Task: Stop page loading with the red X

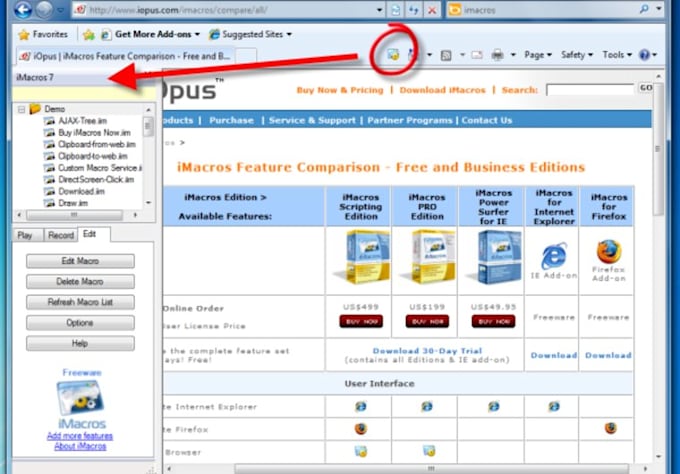Action: click(x=432, y=10)
